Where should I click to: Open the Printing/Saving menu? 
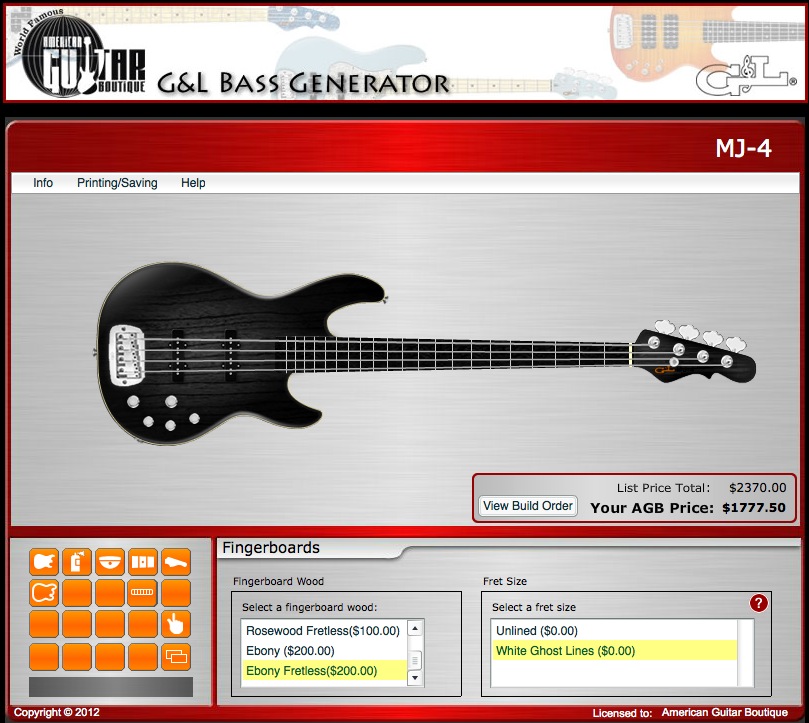coord(117,183)
